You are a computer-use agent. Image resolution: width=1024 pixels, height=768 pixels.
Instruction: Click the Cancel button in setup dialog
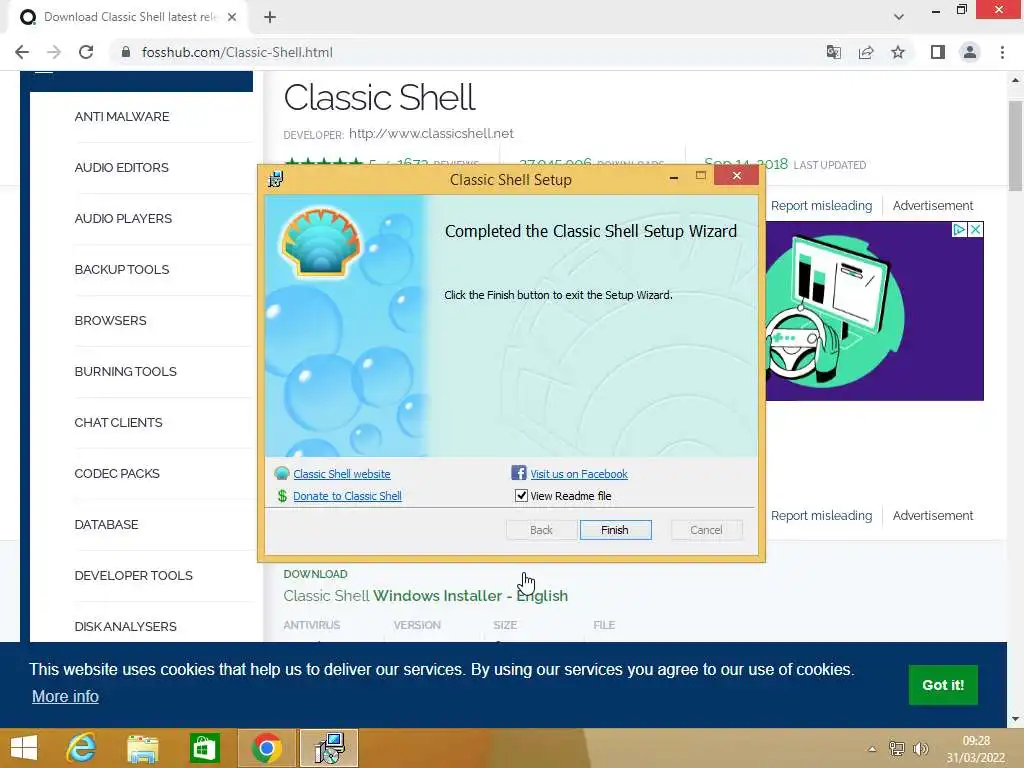[706, 530]
